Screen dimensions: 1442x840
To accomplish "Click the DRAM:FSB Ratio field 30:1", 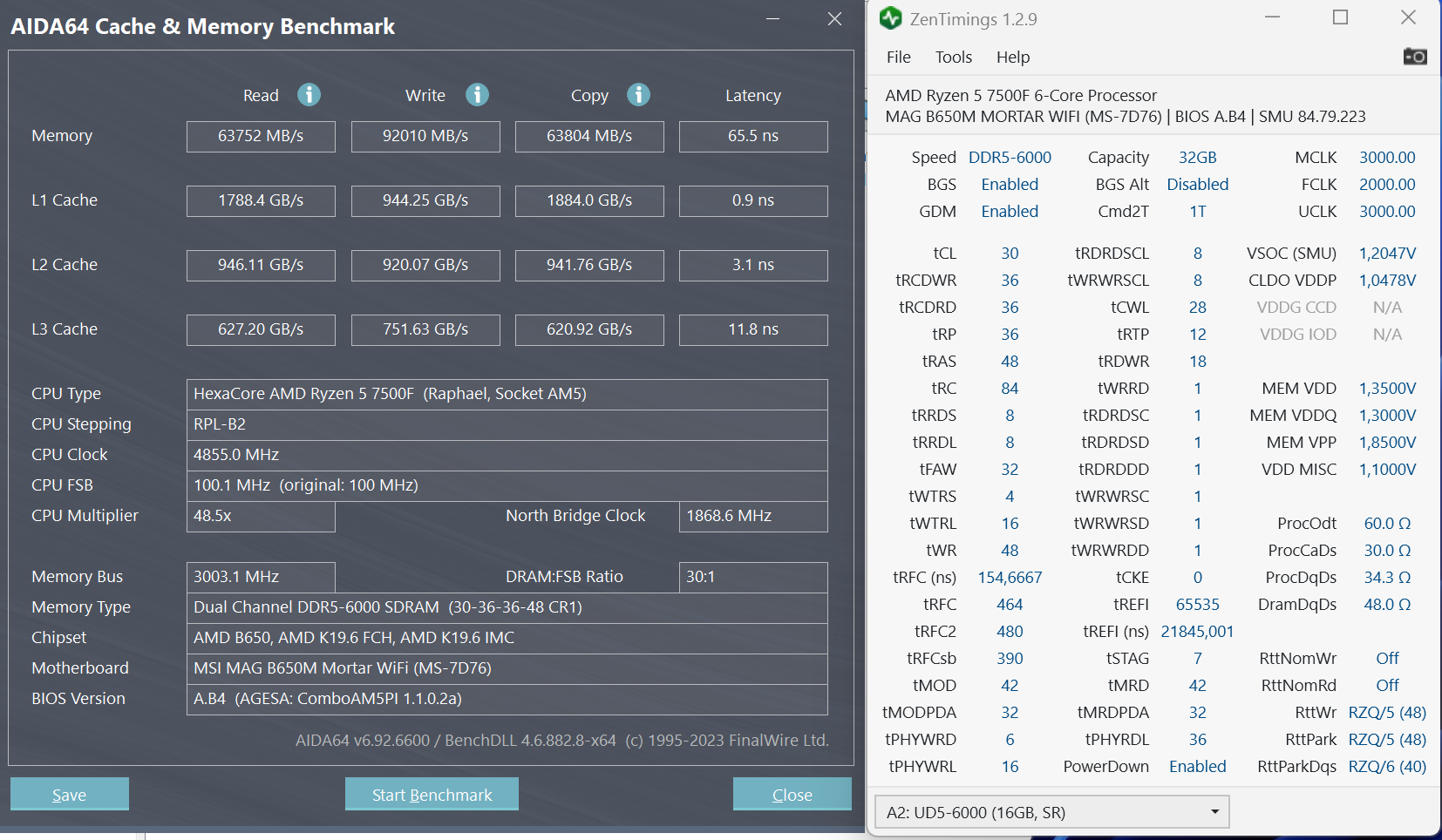I will click(x=753, y=578).
